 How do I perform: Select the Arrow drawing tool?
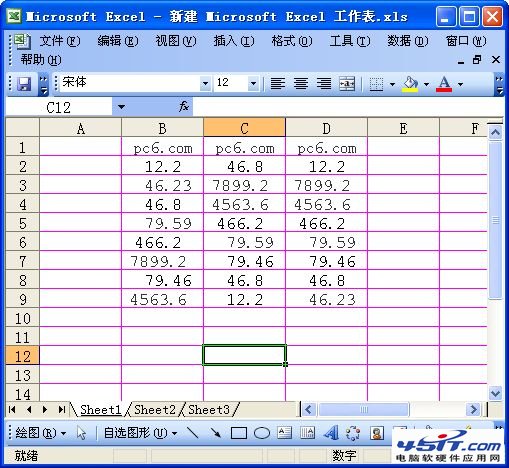(216, 433)
